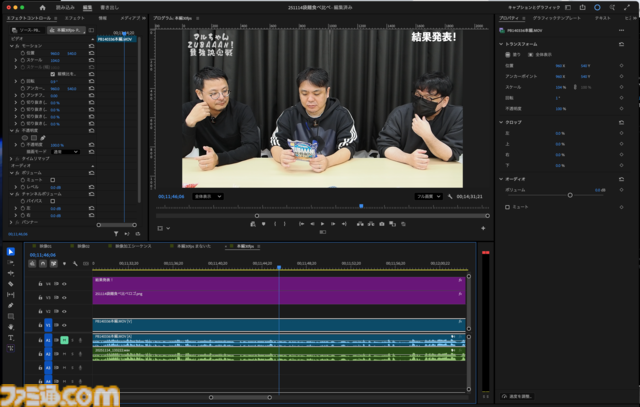Screen dimensions: 640x407
Task: Open the playback resolution フル画質 dropdown
Action: [x=430, y=197]
